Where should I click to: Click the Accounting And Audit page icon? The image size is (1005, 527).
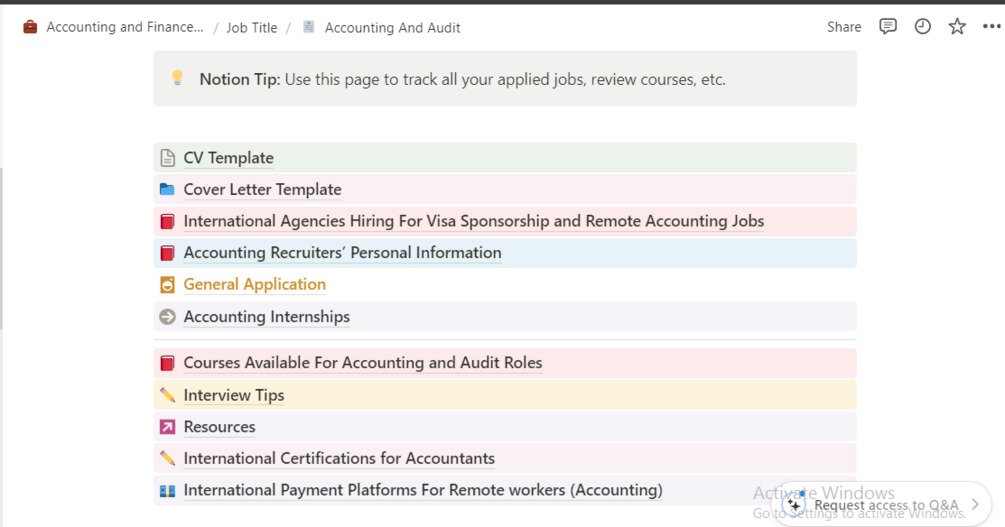(x=309, y=27)
